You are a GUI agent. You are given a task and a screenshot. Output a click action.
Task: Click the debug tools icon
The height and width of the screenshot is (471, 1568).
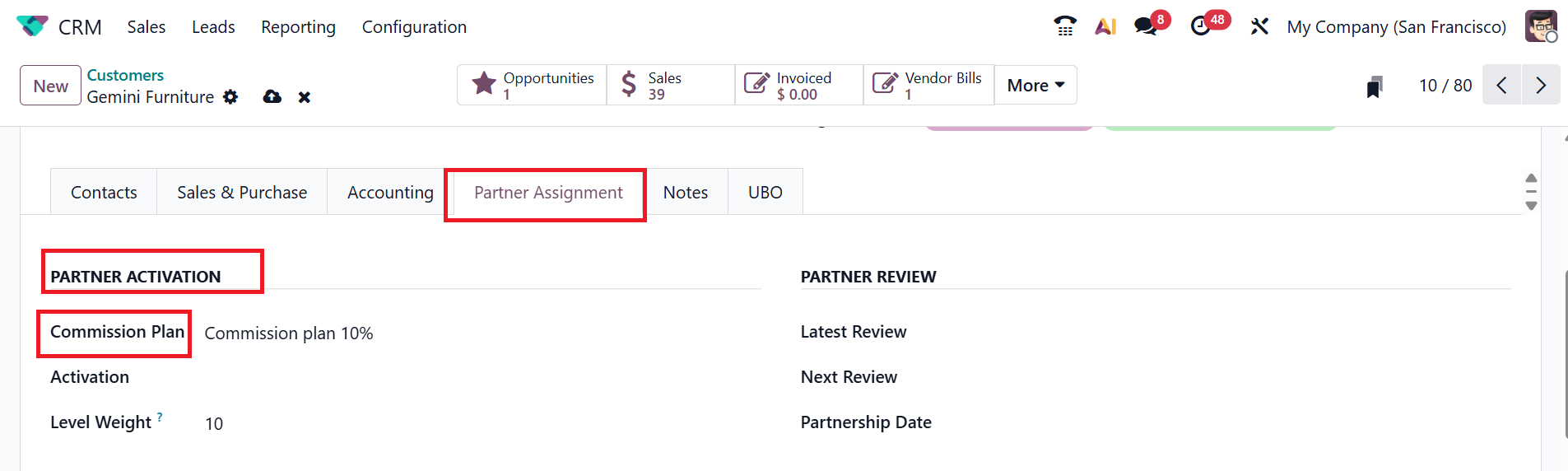pyautogui.click(x=1259, y=26)
